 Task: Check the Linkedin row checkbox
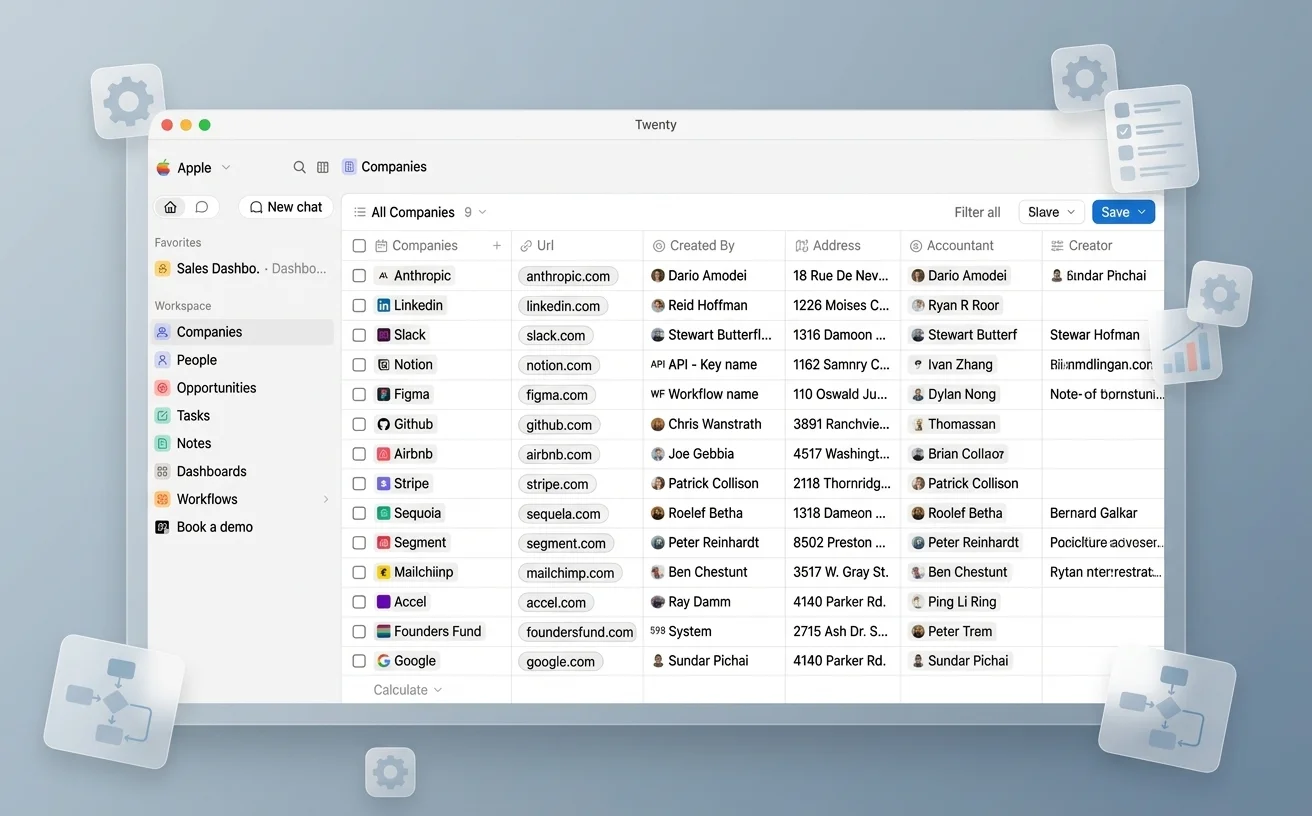point(359,305)
